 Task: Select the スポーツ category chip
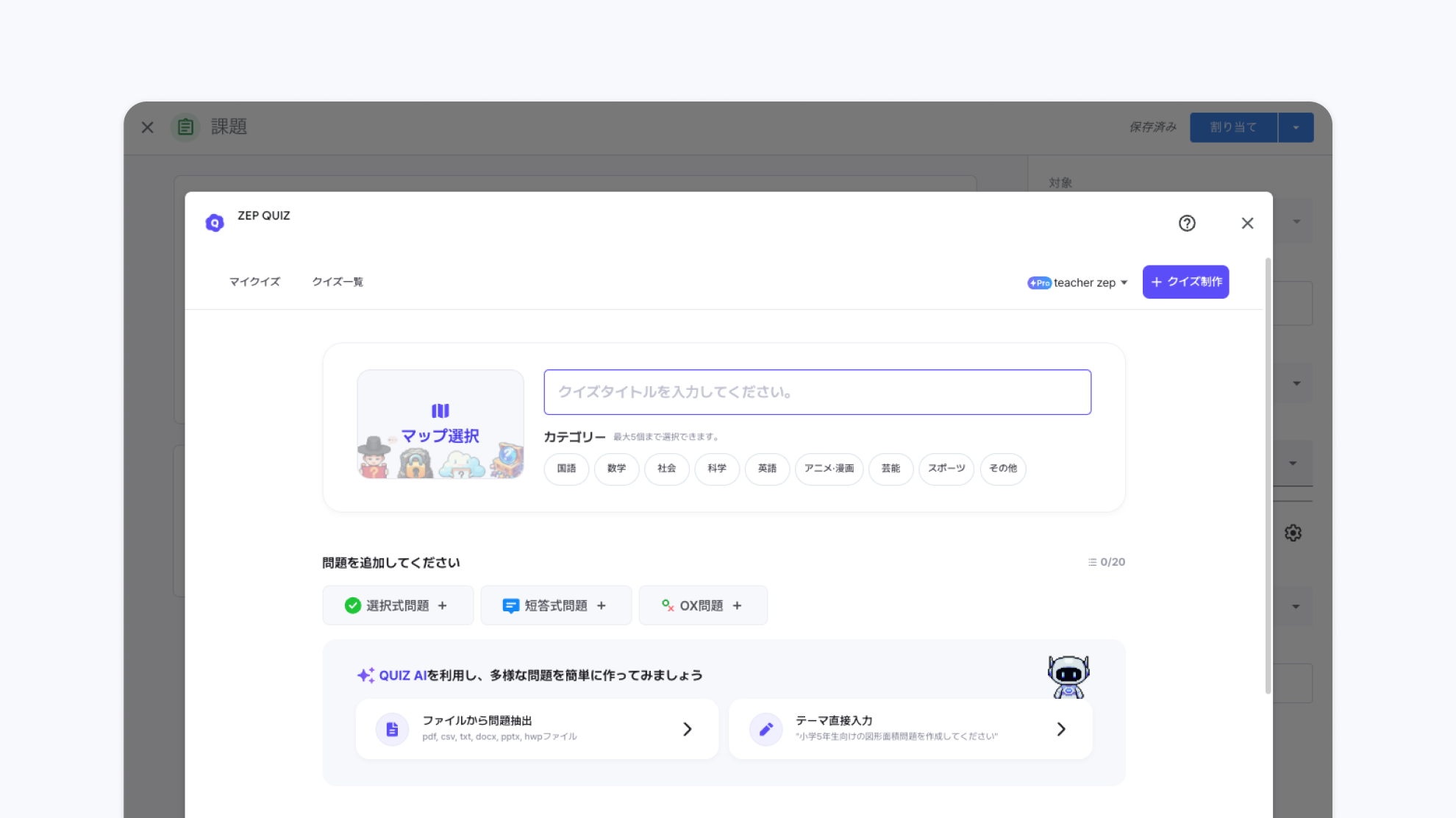click(946, 469)
